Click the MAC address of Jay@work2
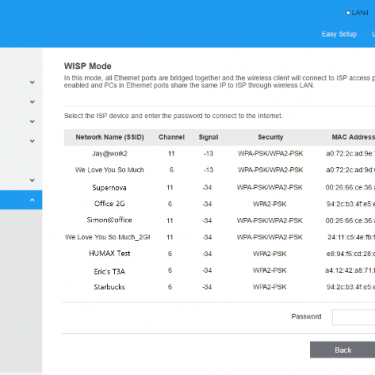This screenshot has width=375, height=375. 350,154
